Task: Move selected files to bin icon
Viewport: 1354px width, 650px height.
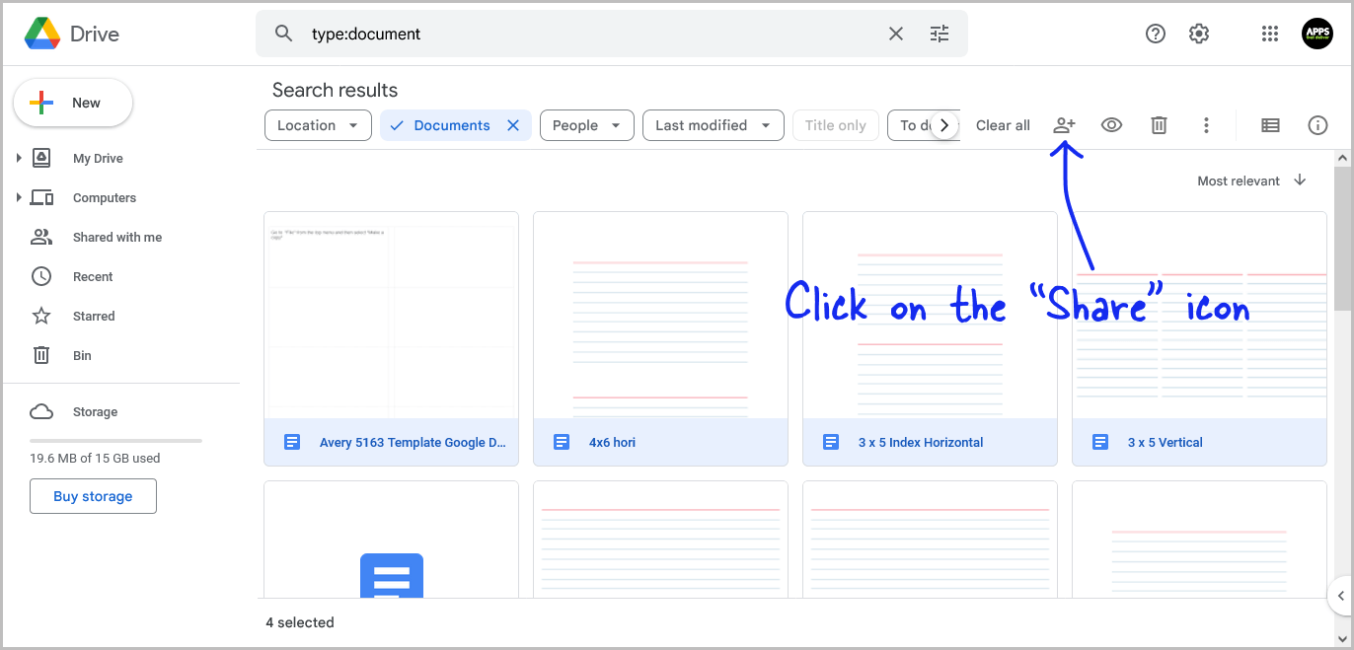Action: pos(1159,125)
